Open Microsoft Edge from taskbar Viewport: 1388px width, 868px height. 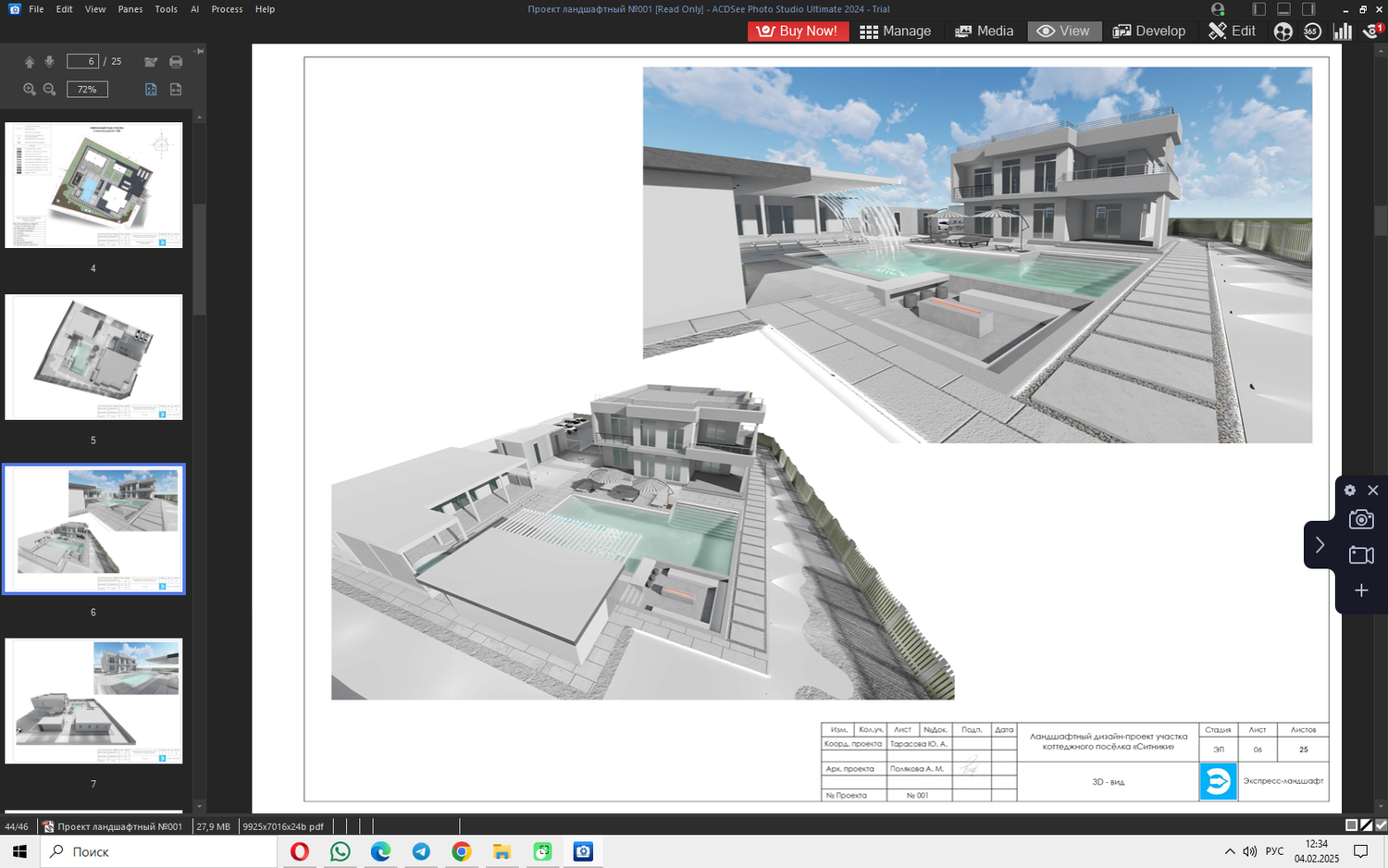click(380, 851)
